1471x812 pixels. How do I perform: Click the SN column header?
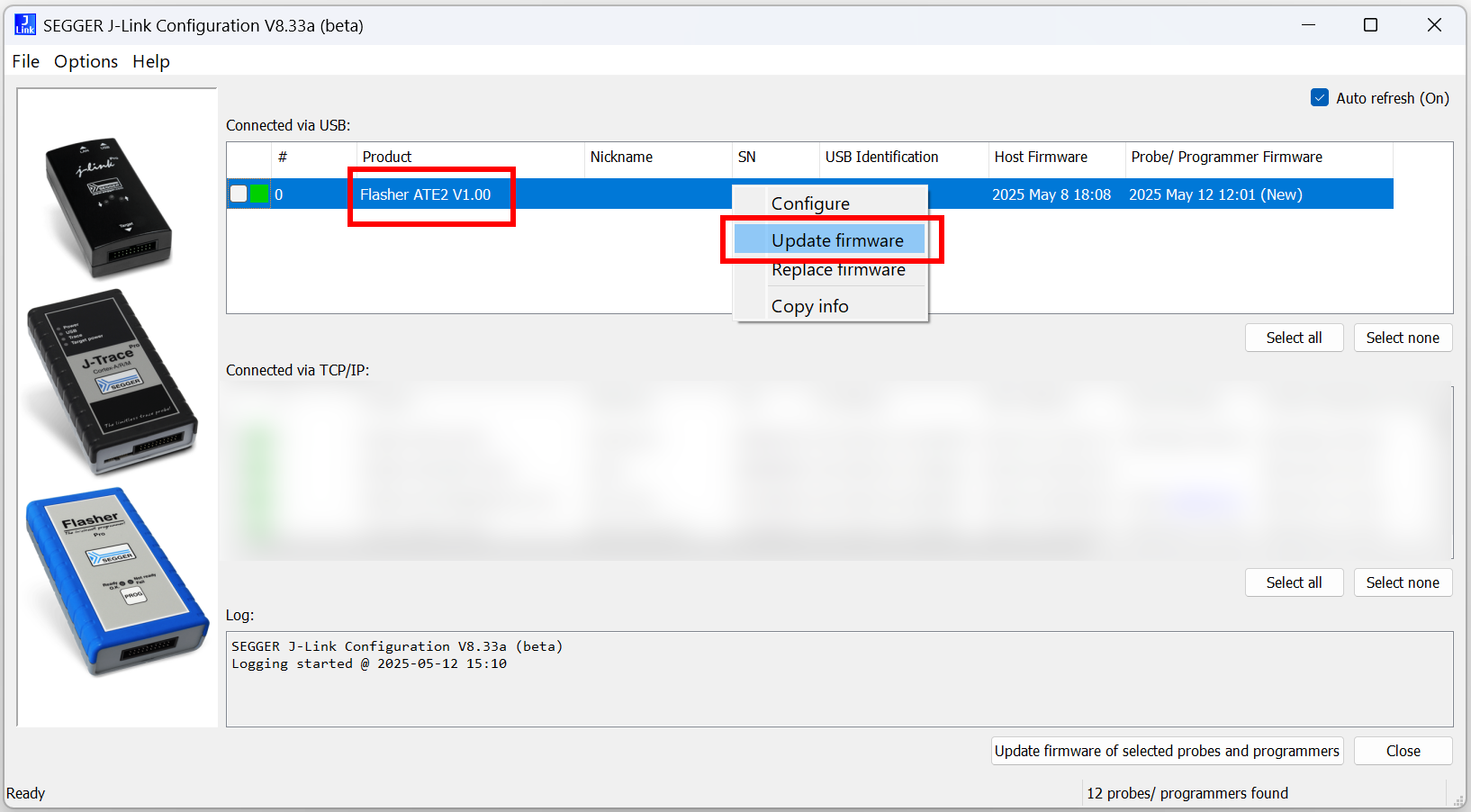point(775,157)
